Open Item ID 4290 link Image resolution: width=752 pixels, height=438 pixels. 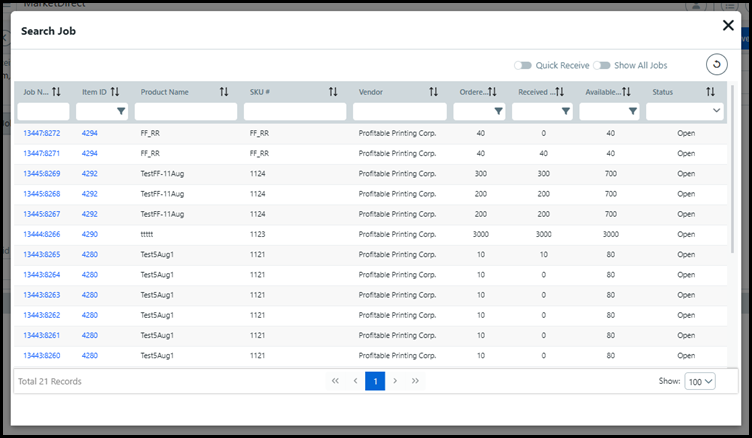click(90, 234)
